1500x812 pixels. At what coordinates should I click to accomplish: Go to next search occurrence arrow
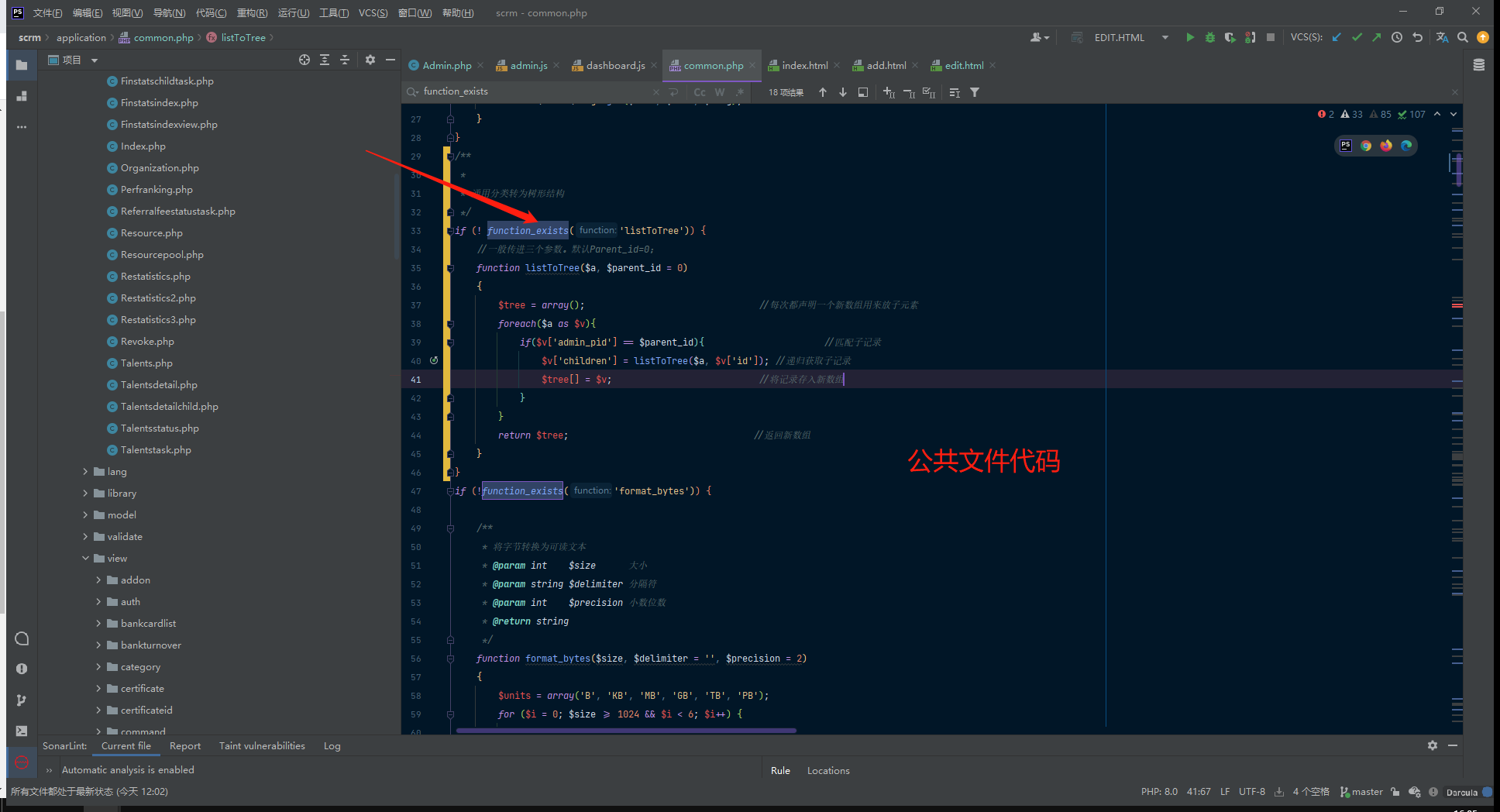pyautogui.click(x=843, y=92)
